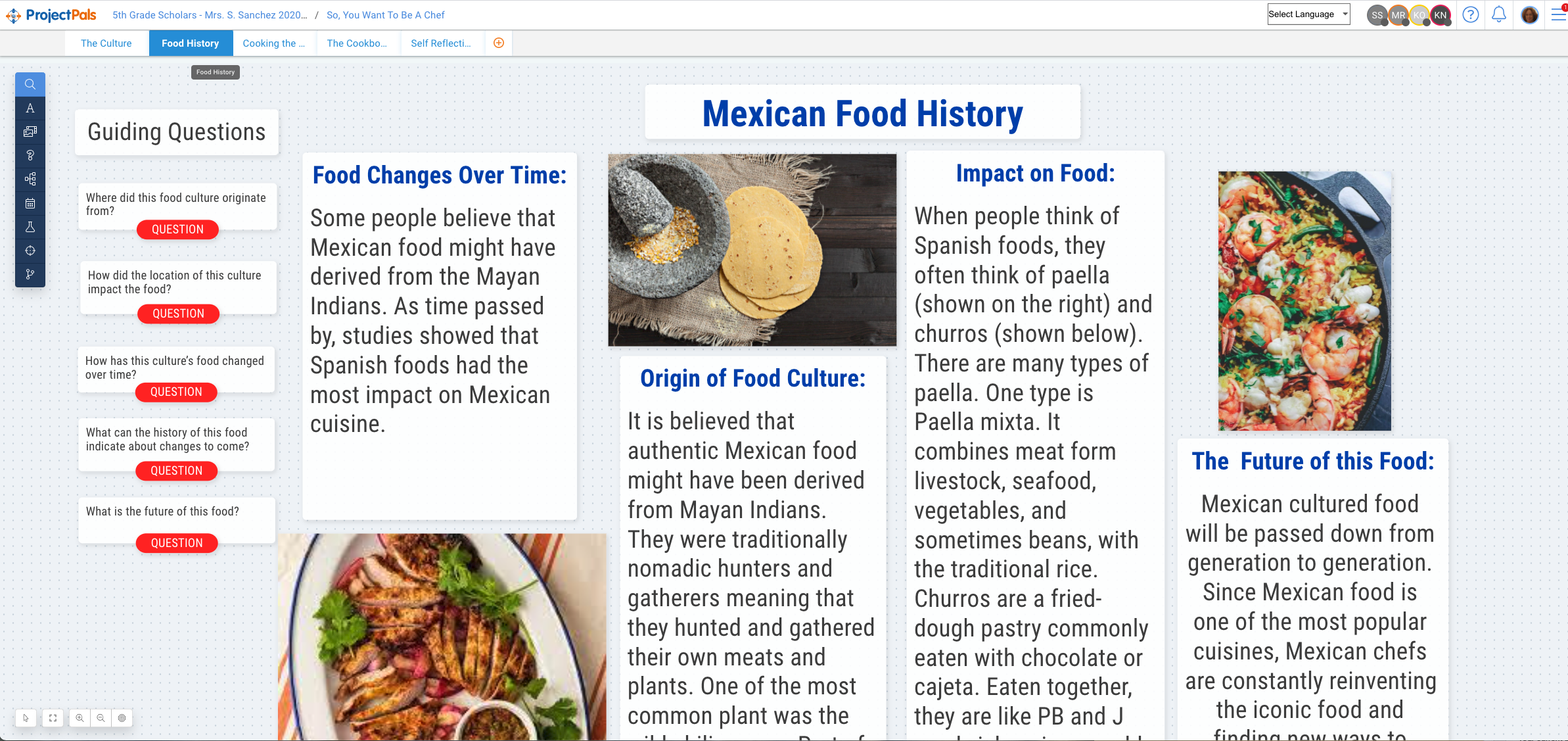Open the calendar tool in sidebar
Viewport: 1568px width, 741px height.
(x=30, y=203)
